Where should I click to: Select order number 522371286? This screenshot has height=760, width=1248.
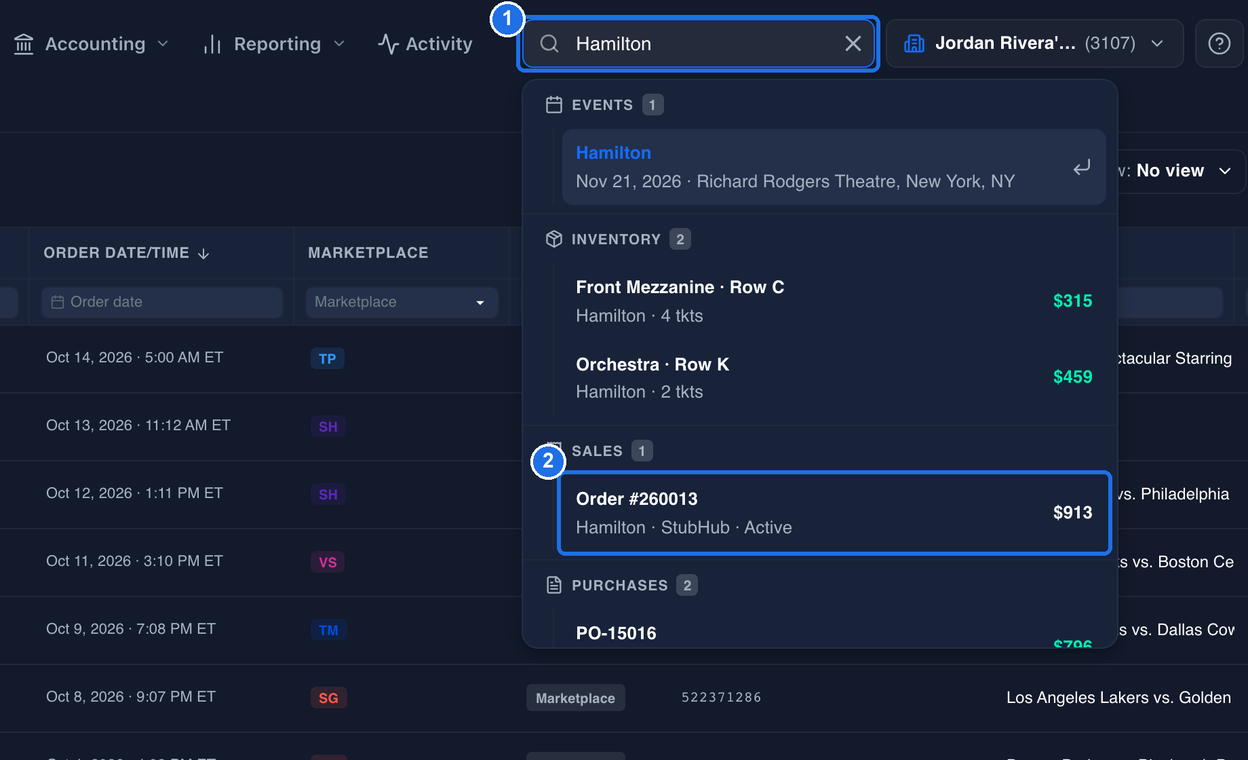(x=721, y=697)
